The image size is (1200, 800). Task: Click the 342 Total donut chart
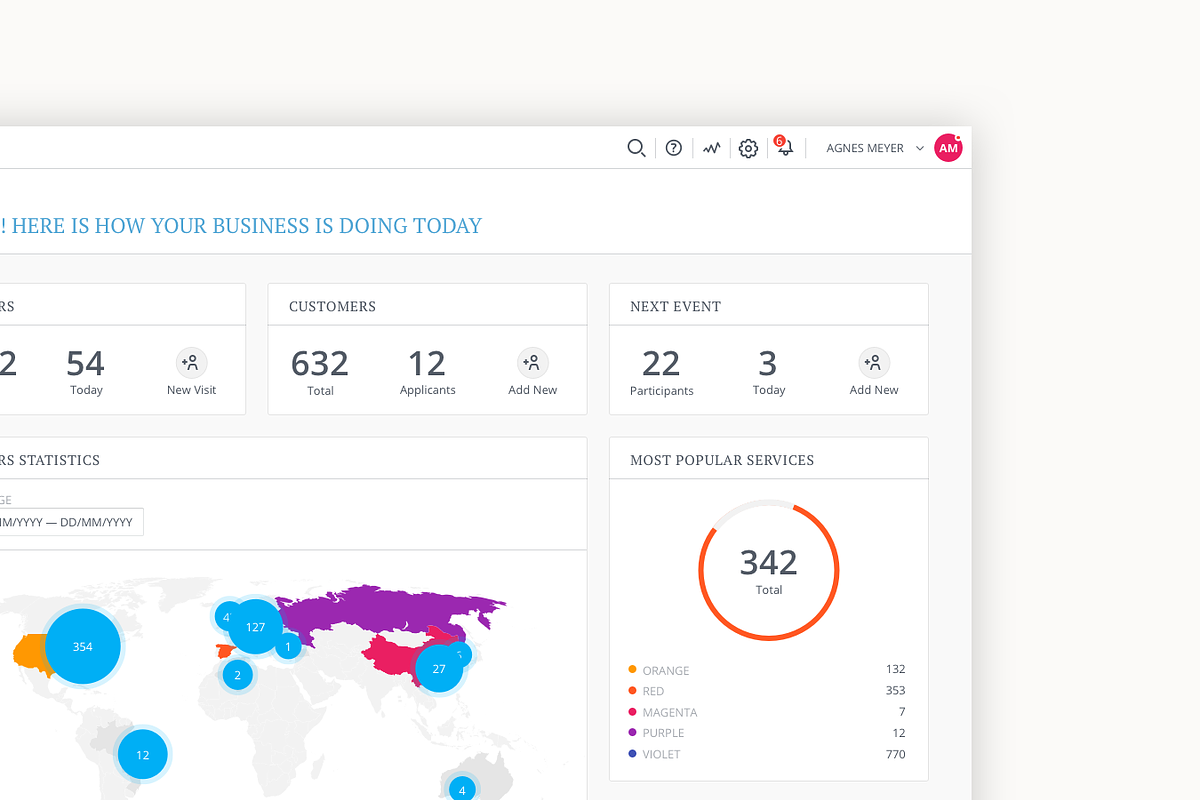click(x=768, y=570)
